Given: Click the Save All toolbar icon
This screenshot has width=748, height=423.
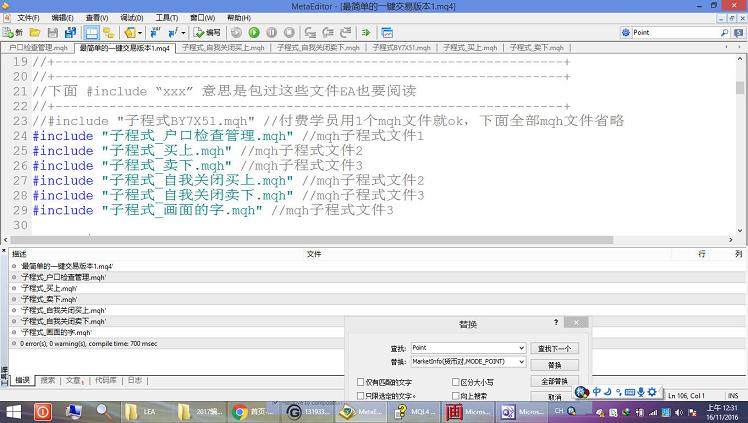Looking at the screenshot, I should coord(71,32).
